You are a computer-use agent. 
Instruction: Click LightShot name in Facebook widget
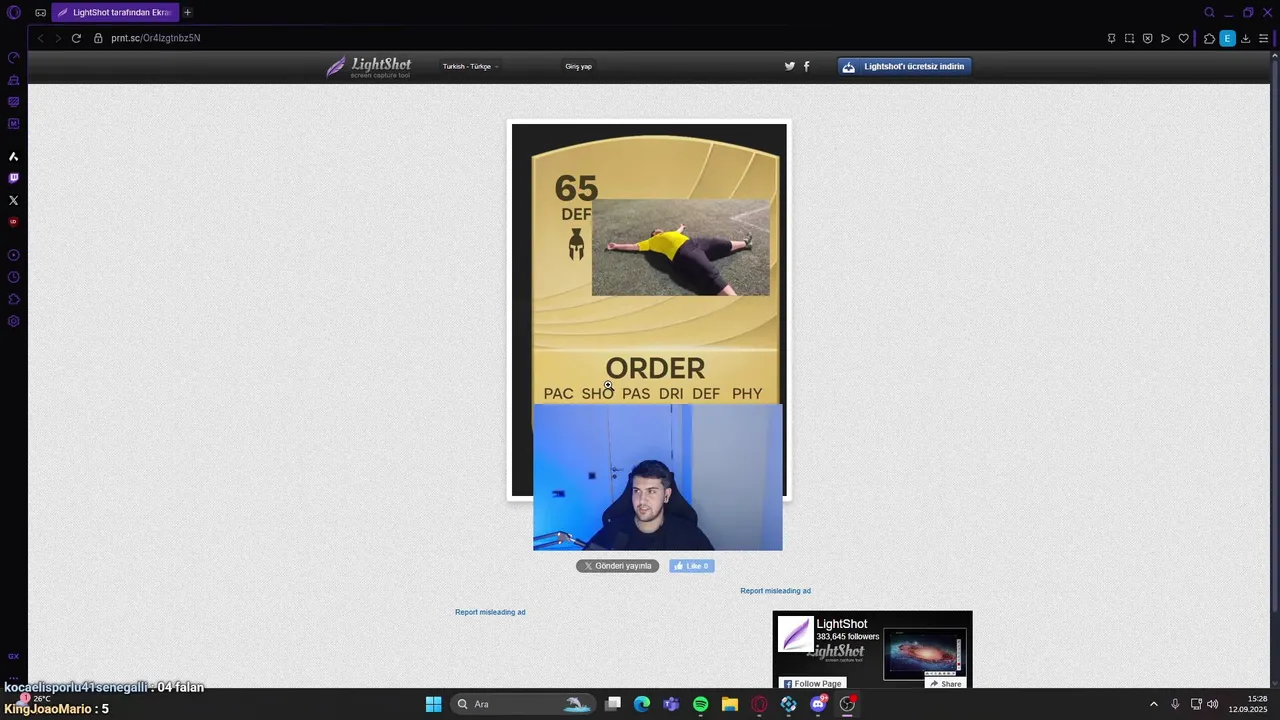(x=841, y=624)
